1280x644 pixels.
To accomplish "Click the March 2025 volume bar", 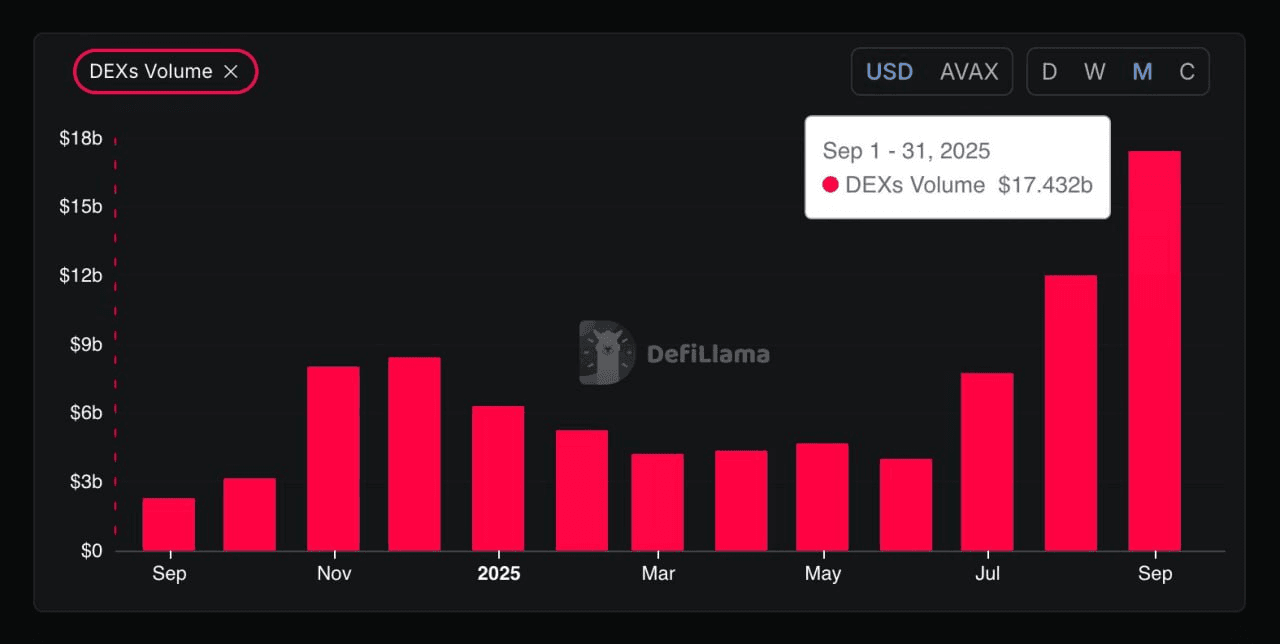I will pyautogui.click(x=657, y=502).
